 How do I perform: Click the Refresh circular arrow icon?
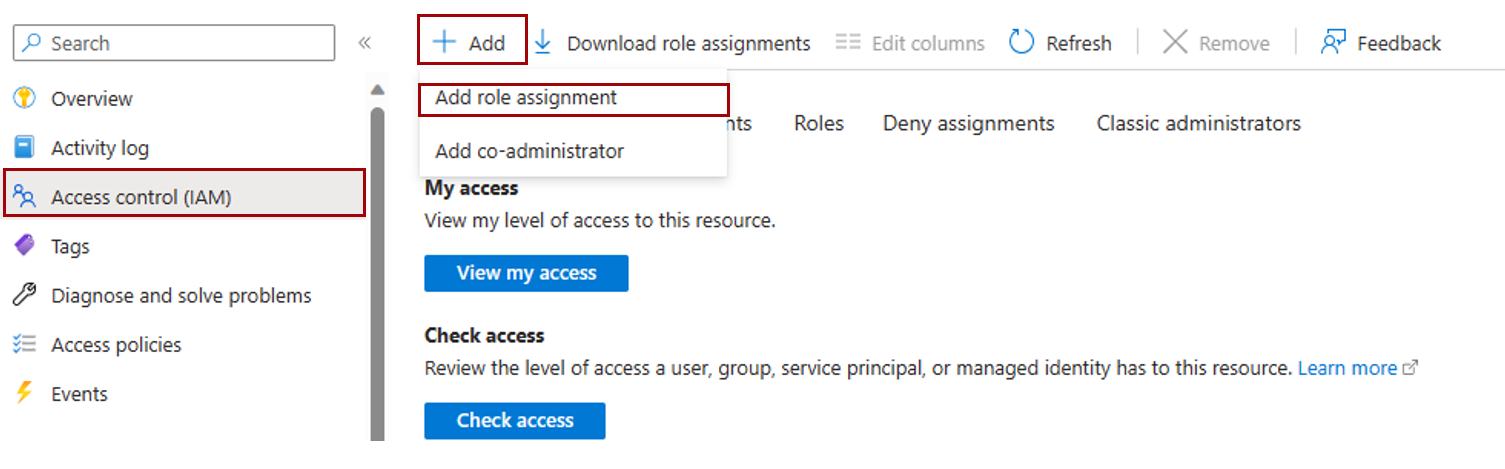click(1021, 42)
